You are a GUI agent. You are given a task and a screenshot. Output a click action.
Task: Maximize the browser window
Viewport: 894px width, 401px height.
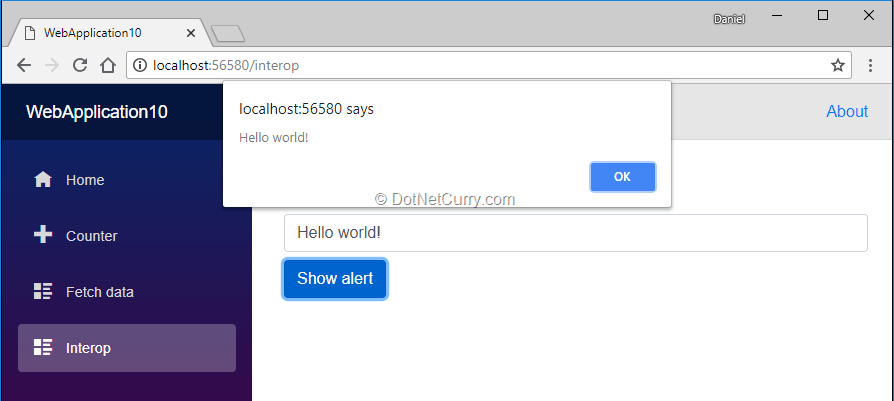(823, 15)
